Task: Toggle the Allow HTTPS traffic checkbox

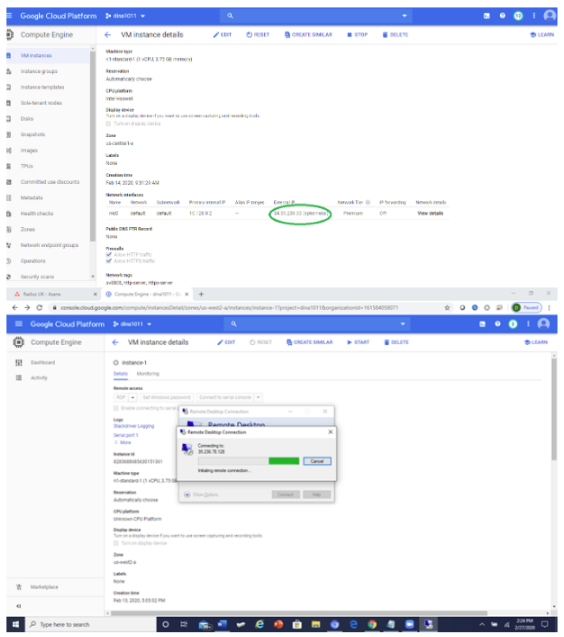Action: tap(108, 261)
